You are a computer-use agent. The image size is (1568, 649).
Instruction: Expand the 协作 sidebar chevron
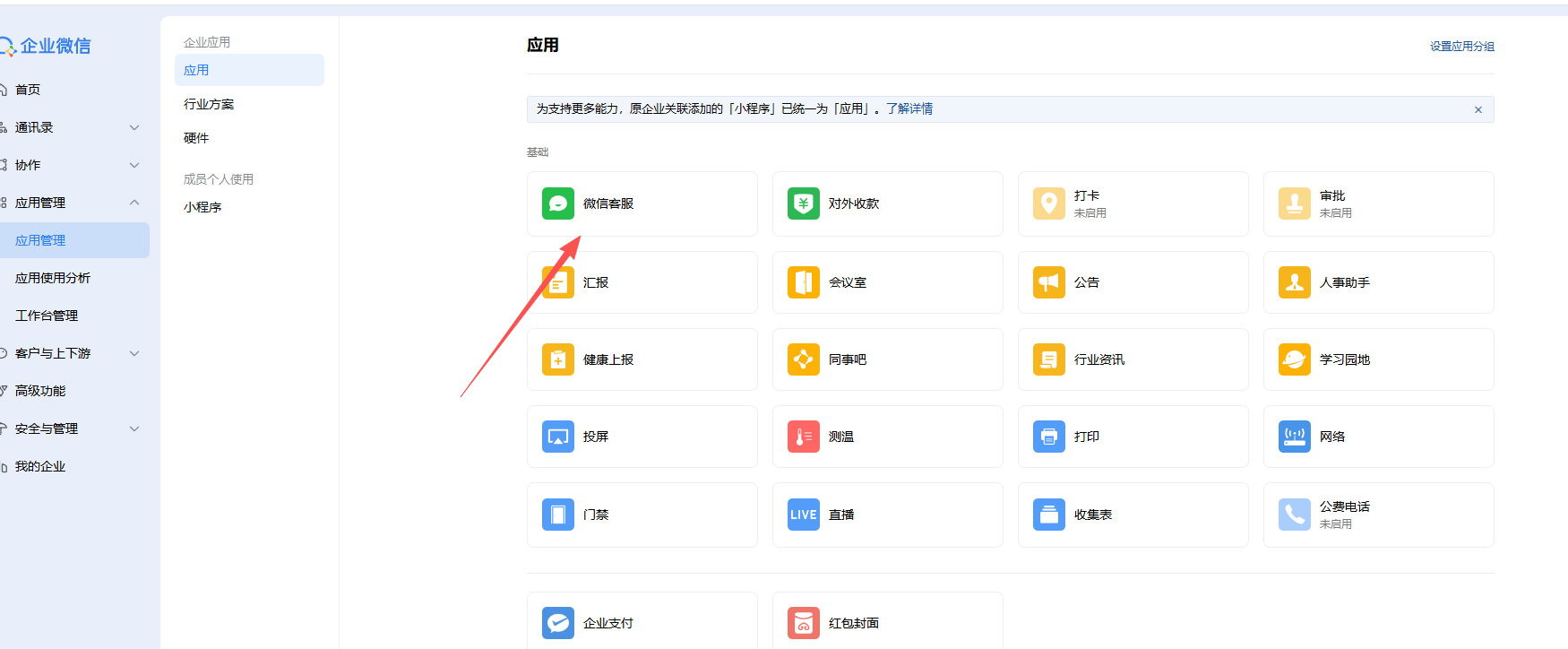click(134, 165)
